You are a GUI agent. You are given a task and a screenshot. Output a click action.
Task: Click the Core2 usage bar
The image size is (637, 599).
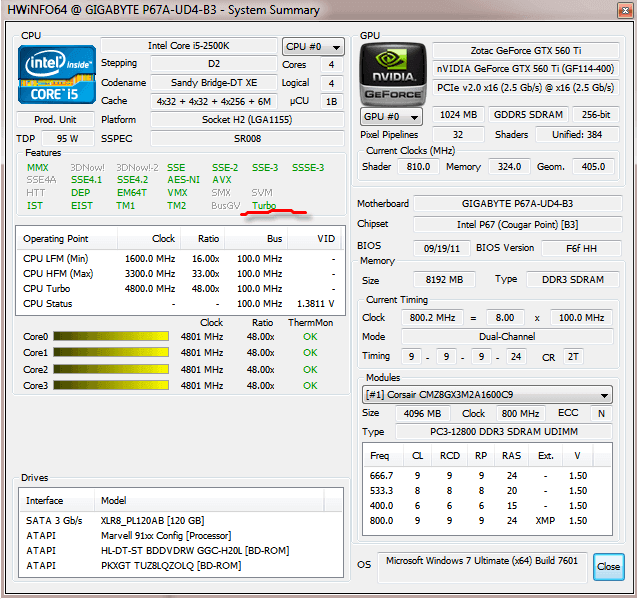click(x=111, y=369)
